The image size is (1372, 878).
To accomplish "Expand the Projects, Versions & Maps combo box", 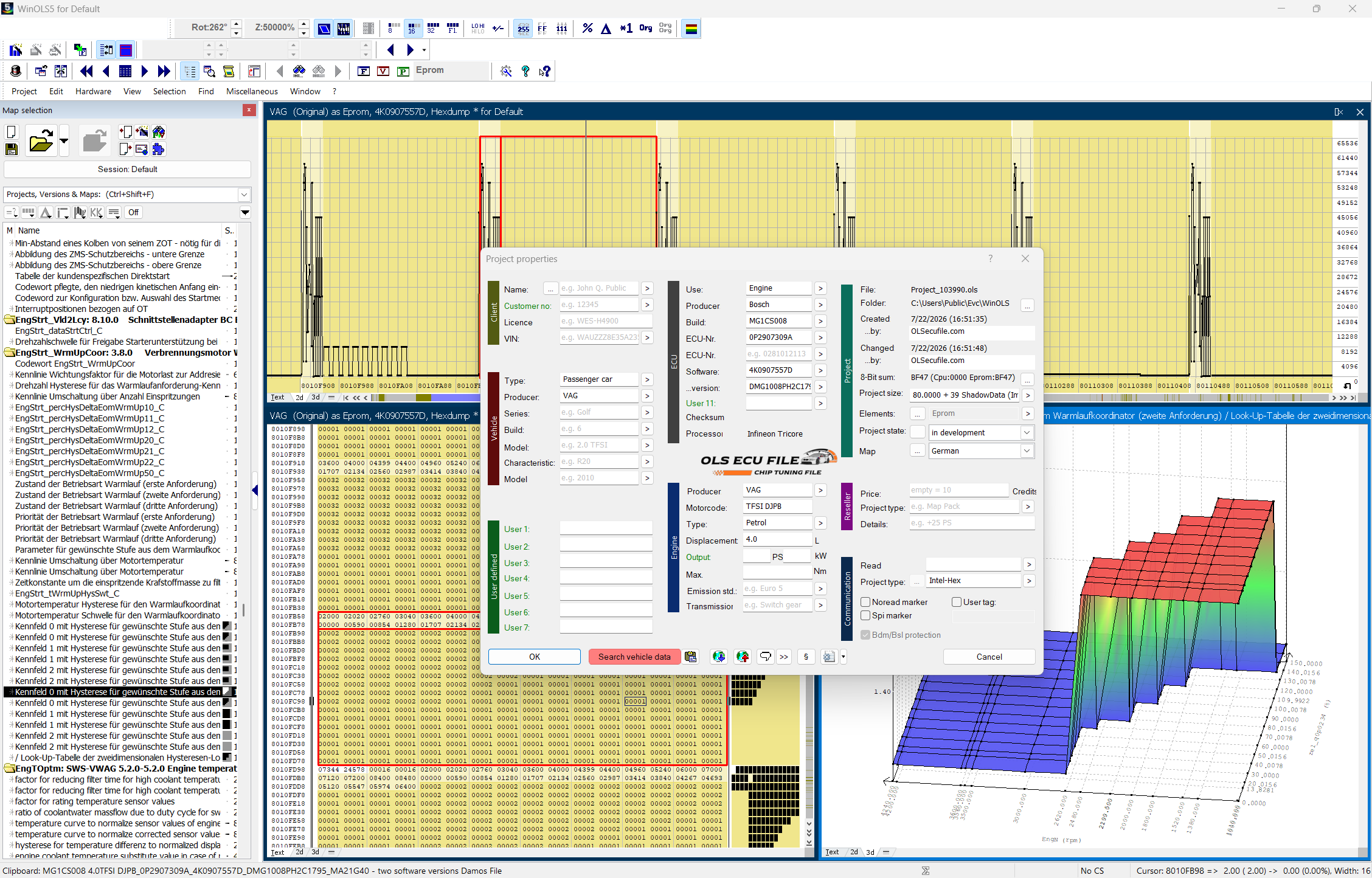I will click(x=244, y=195).
